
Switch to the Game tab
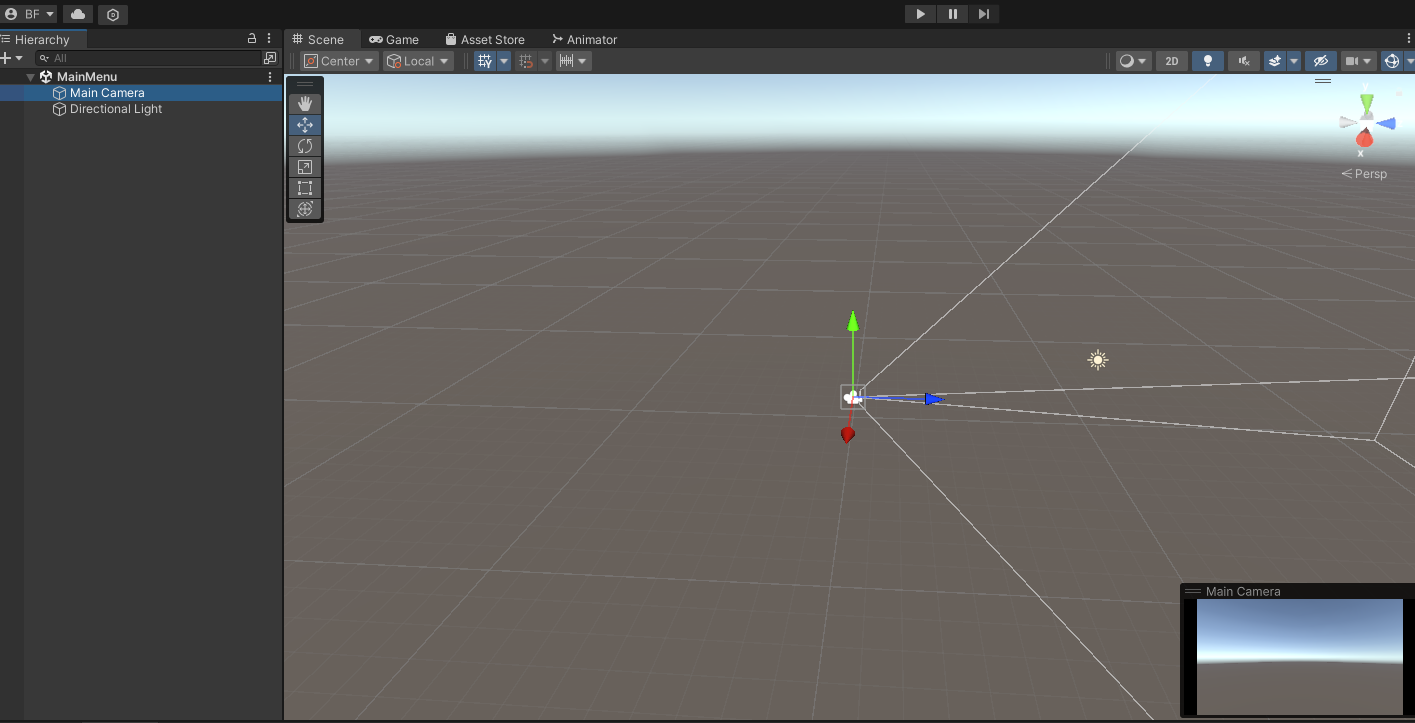click(394, 39)
